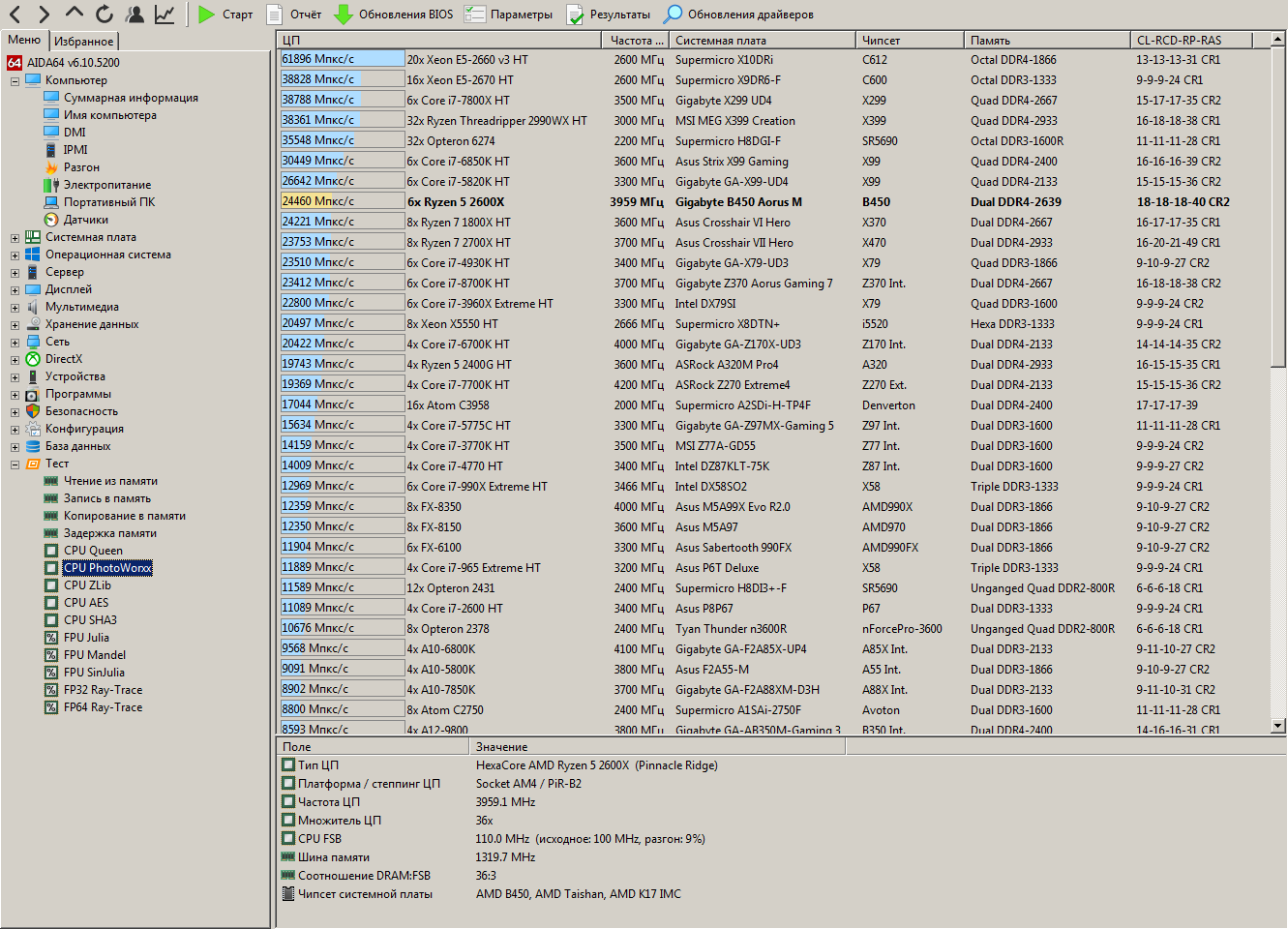Open the Разгон overclocking item
Image resolution: width=1288 pixels, height=929 pixels.
81,167
